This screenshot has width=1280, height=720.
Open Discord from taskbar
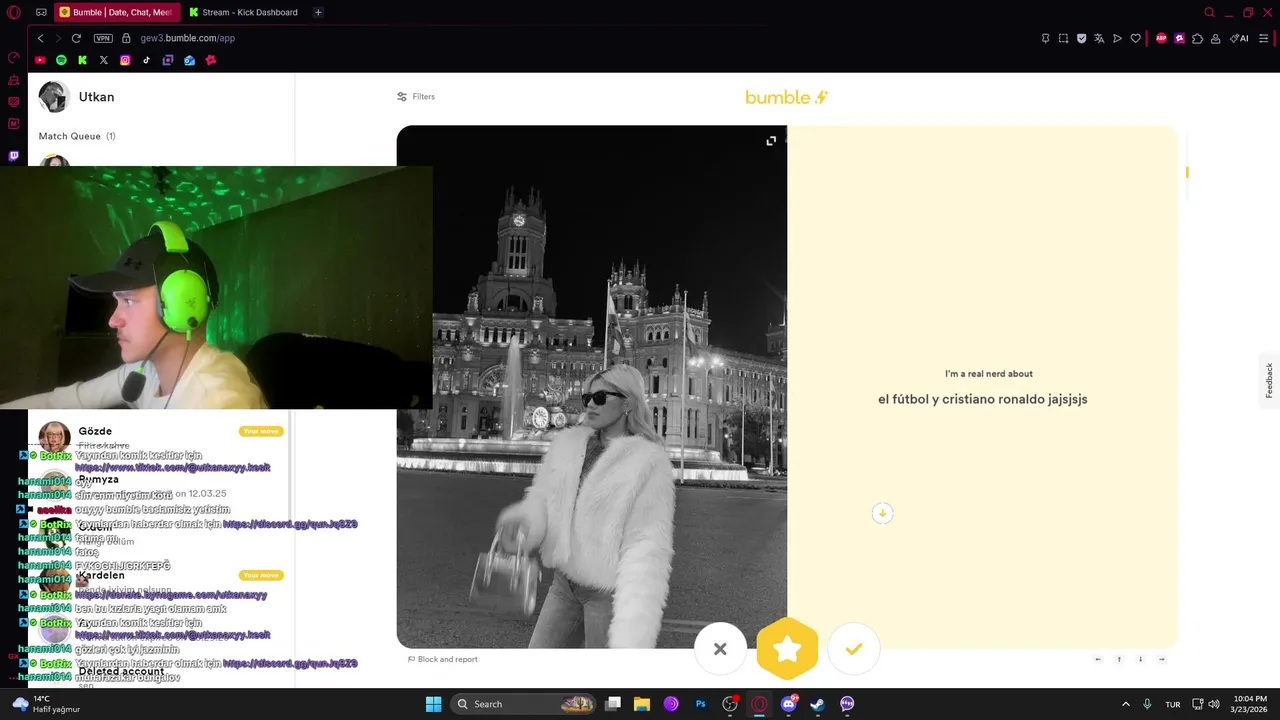tap(789, 704)
